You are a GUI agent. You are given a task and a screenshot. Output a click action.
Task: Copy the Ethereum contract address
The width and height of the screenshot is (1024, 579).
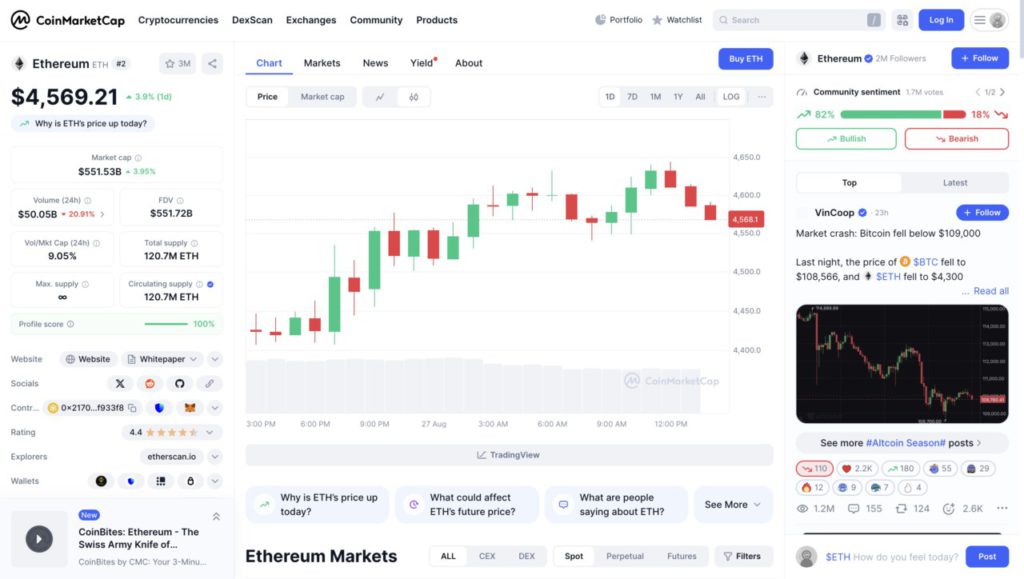[x=132, y=408]
